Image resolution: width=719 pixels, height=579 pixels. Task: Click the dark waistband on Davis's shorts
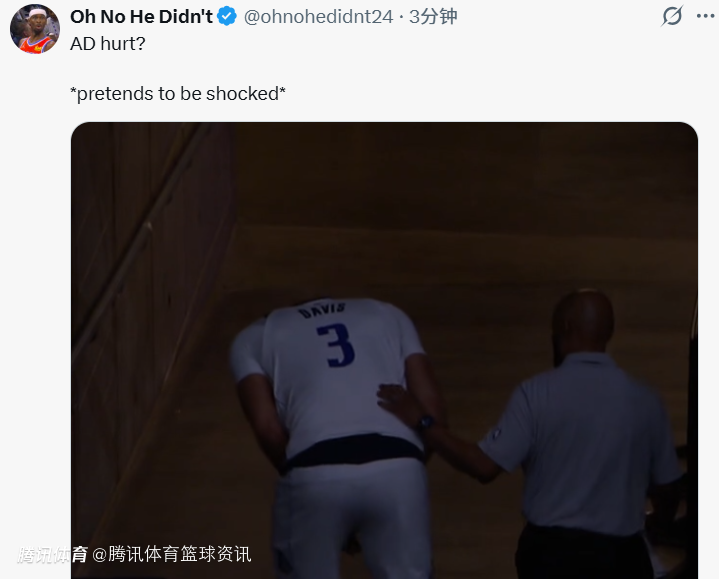pos(355,450)
